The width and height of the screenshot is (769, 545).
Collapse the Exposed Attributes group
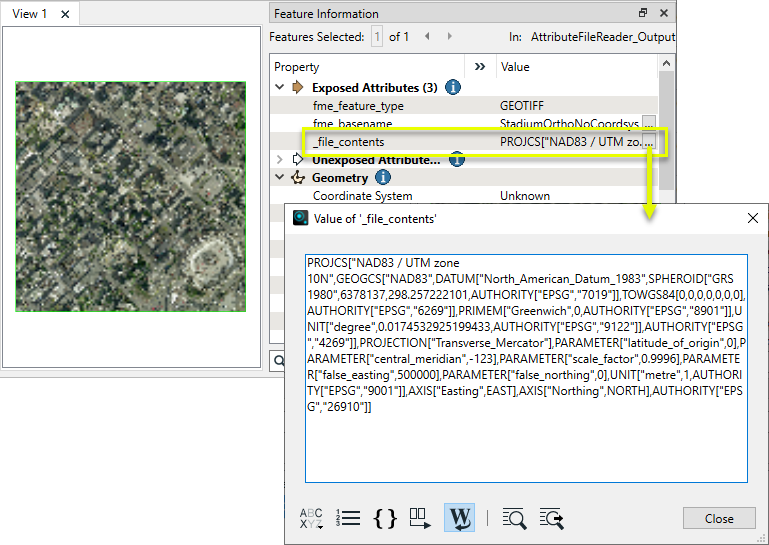280,88
